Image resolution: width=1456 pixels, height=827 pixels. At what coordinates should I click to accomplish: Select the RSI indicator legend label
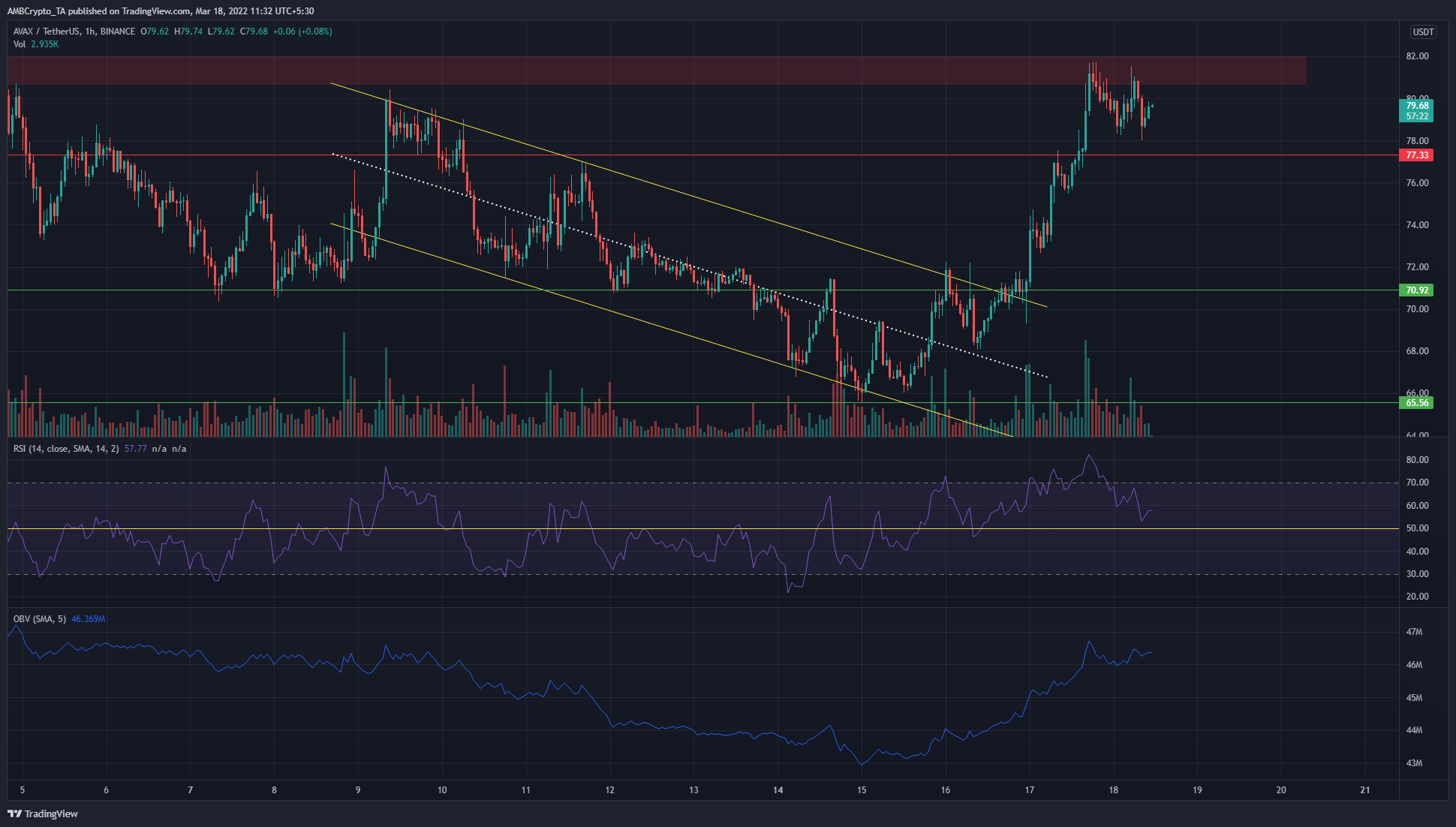[66, 449]
